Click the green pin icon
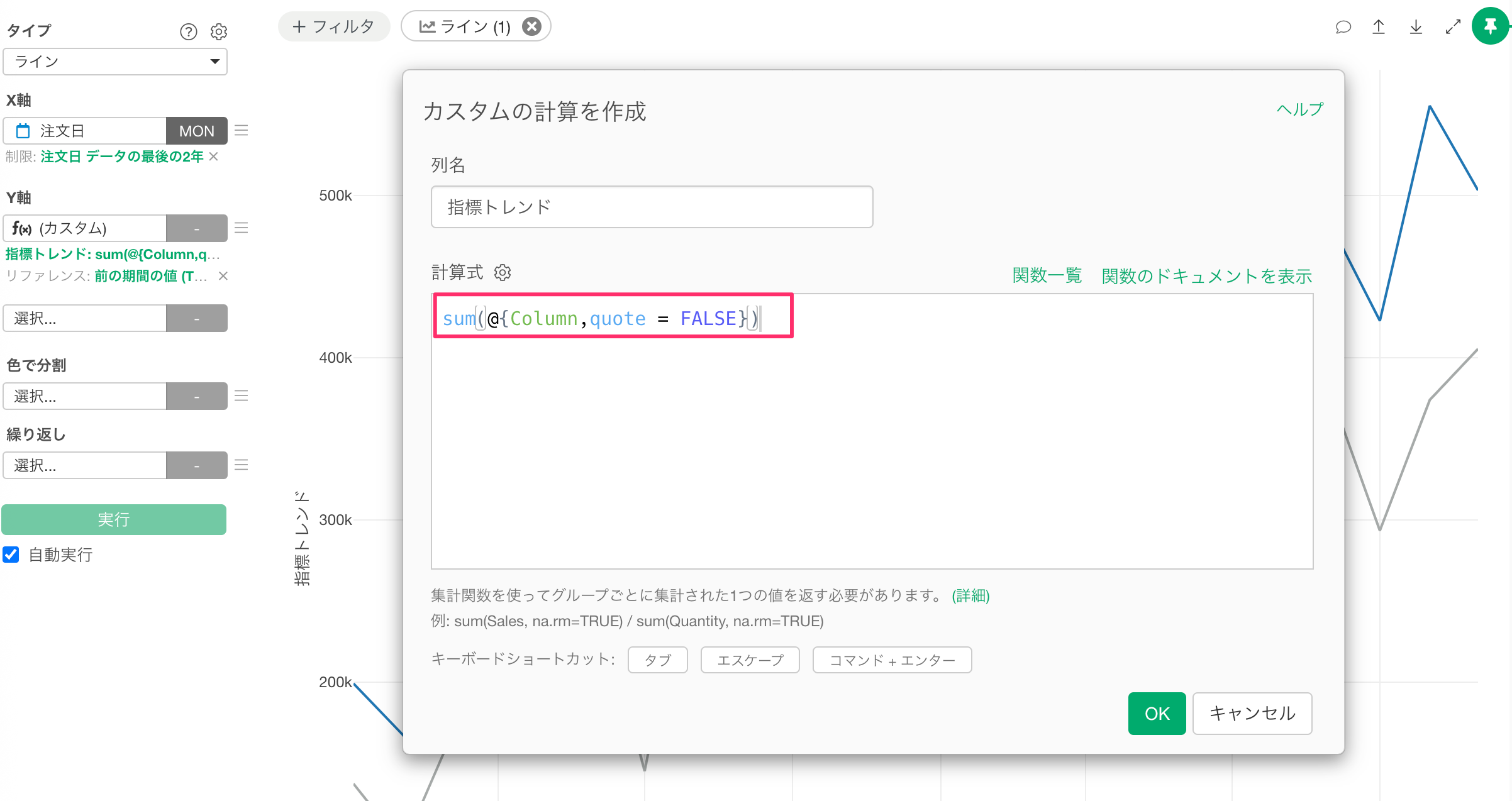Screen dimensions: 1512x801 click(1490, 26)
